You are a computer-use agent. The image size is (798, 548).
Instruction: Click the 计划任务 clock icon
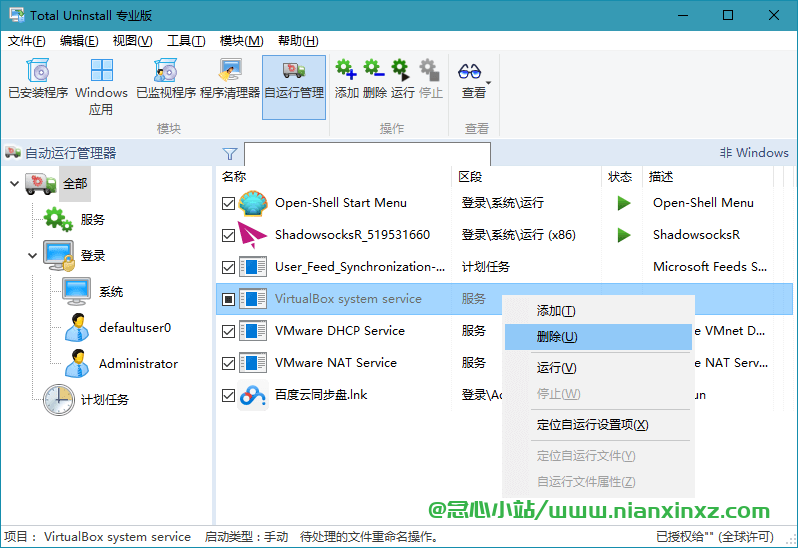59,400
